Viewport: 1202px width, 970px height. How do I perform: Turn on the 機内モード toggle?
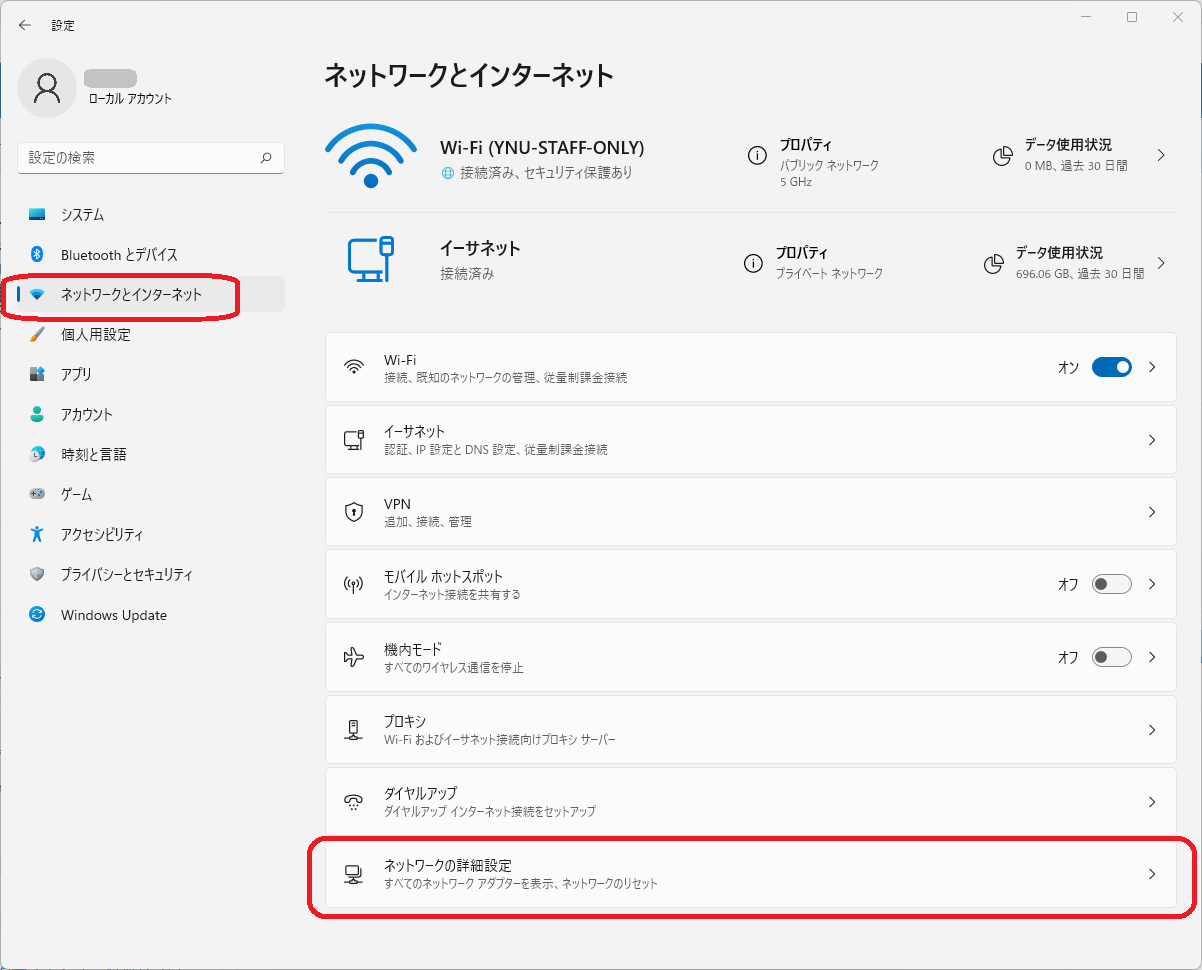[1111, 657]
